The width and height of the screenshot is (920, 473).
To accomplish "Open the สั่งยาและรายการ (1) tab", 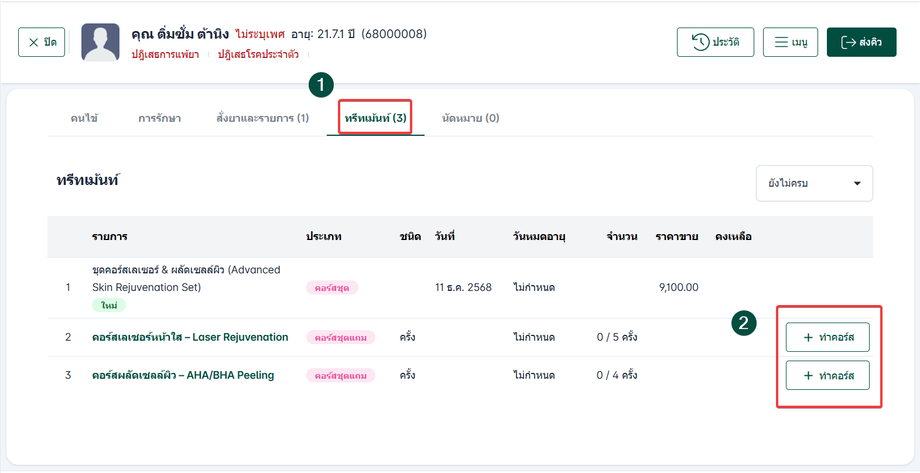I will (x=262, y=118).
